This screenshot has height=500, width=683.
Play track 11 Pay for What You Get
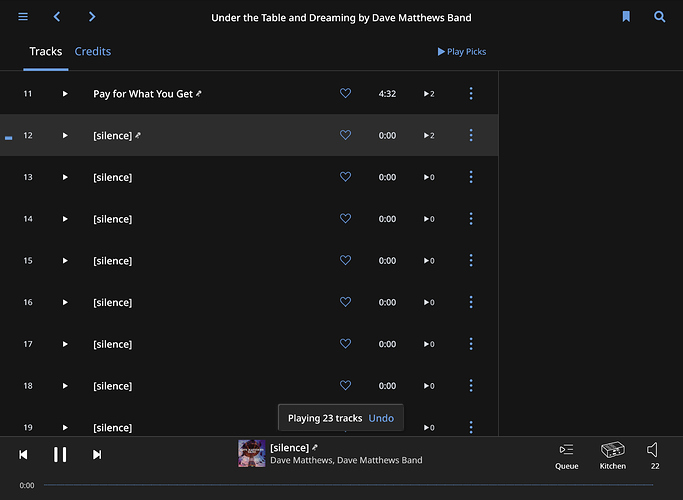click(65, 94)
